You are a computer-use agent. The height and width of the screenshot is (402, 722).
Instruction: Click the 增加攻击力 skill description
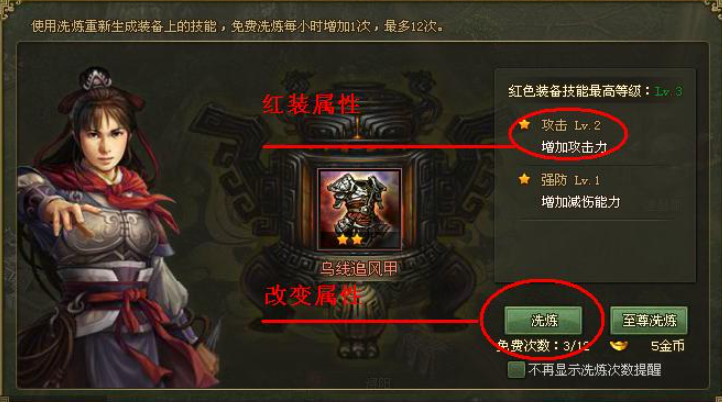[x=574, y=147]
